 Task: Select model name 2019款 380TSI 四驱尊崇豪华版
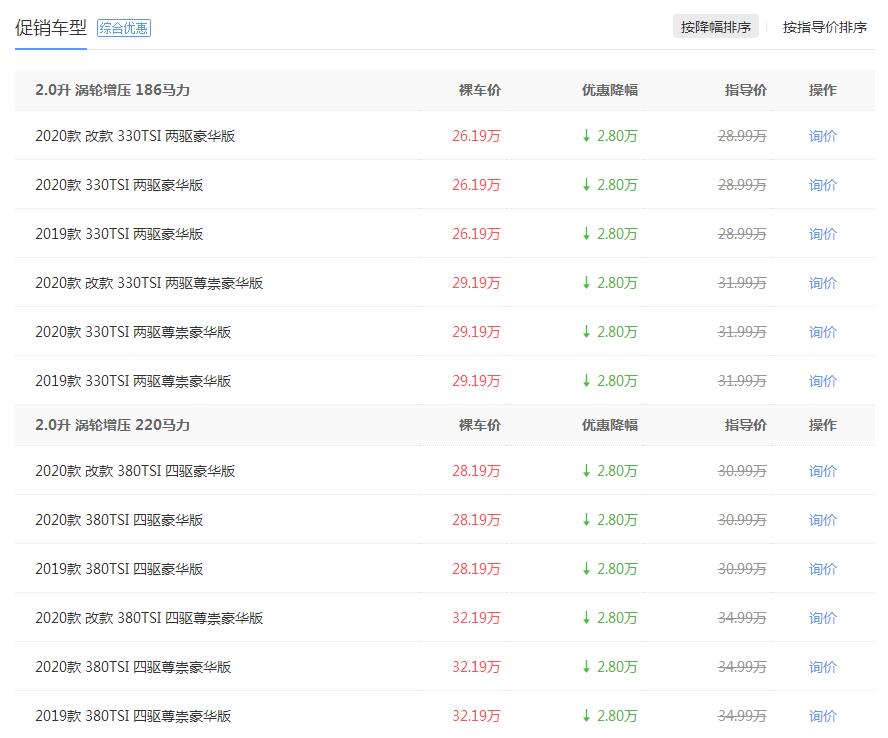[x=133, y=716]
